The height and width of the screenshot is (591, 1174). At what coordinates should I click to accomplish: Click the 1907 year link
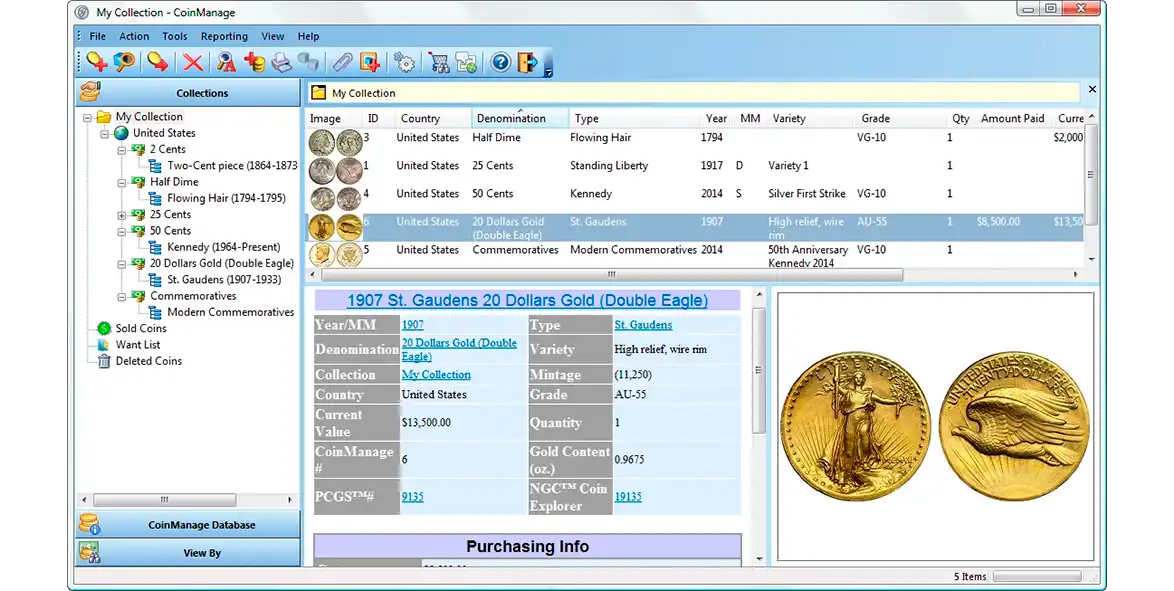tap(413, 325)
